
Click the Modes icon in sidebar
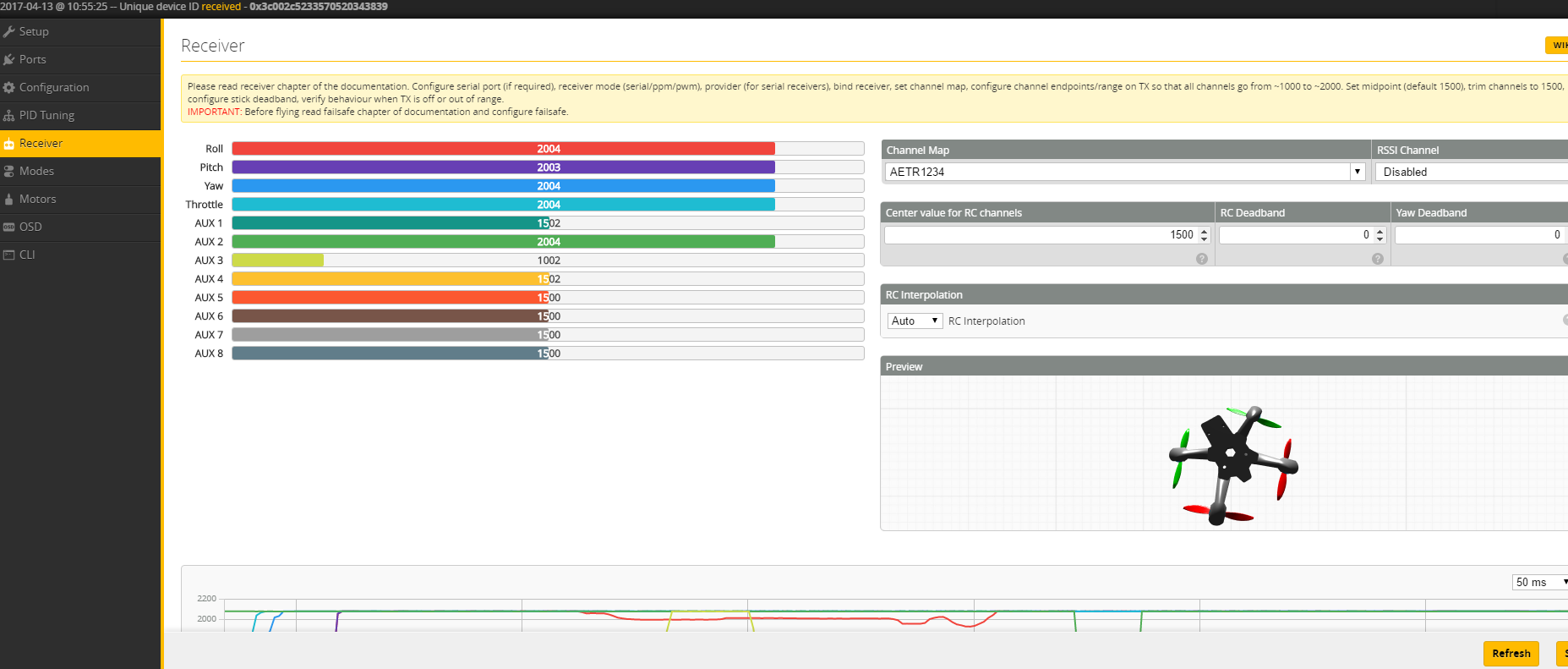point(9,171)
